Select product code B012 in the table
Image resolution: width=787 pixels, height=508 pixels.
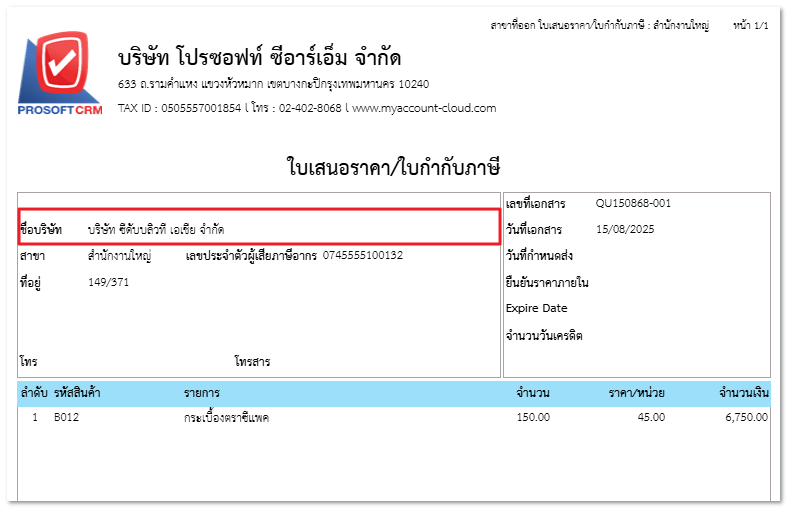(x=66, y=417)
